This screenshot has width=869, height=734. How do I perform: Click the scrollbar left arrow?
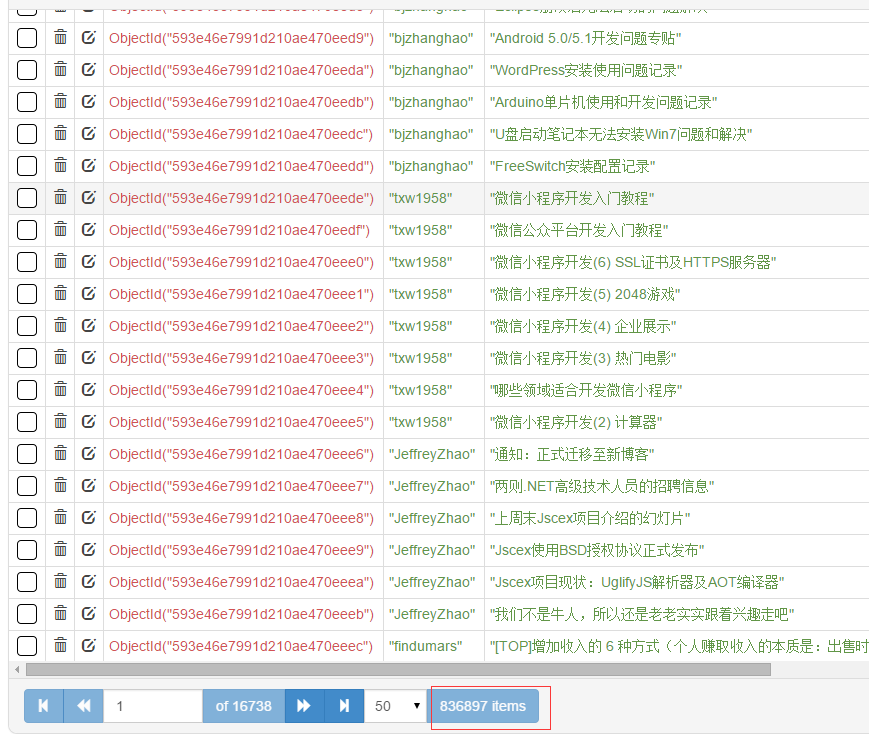pyautogui.click(x=17, y=670)
